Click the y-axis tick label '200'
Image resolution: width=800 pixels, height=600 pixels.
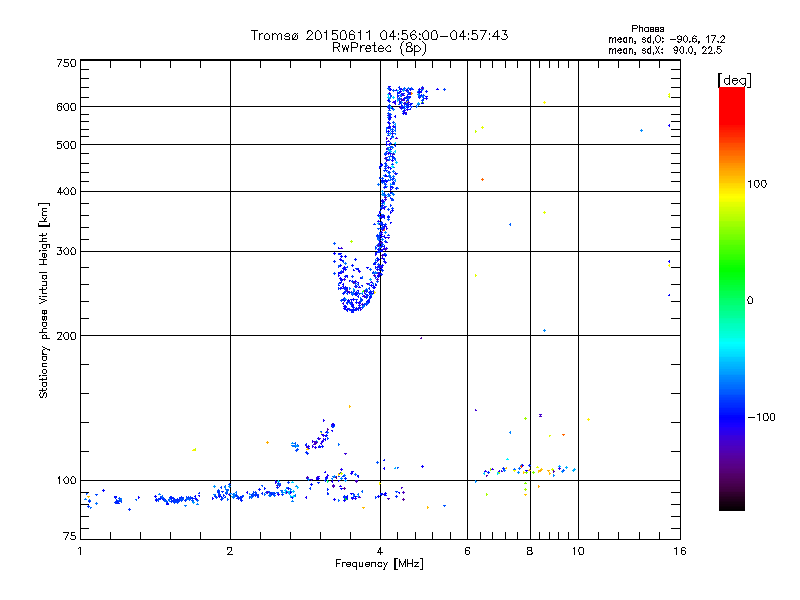point(67,336)
